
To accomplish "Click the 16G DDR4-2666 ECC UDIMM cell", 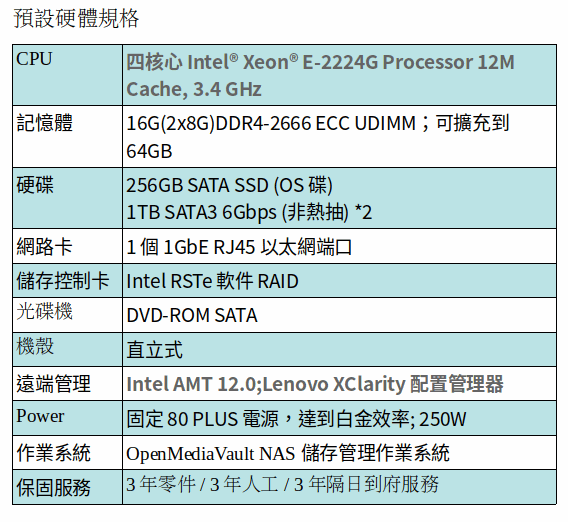I will pos(339,137).
